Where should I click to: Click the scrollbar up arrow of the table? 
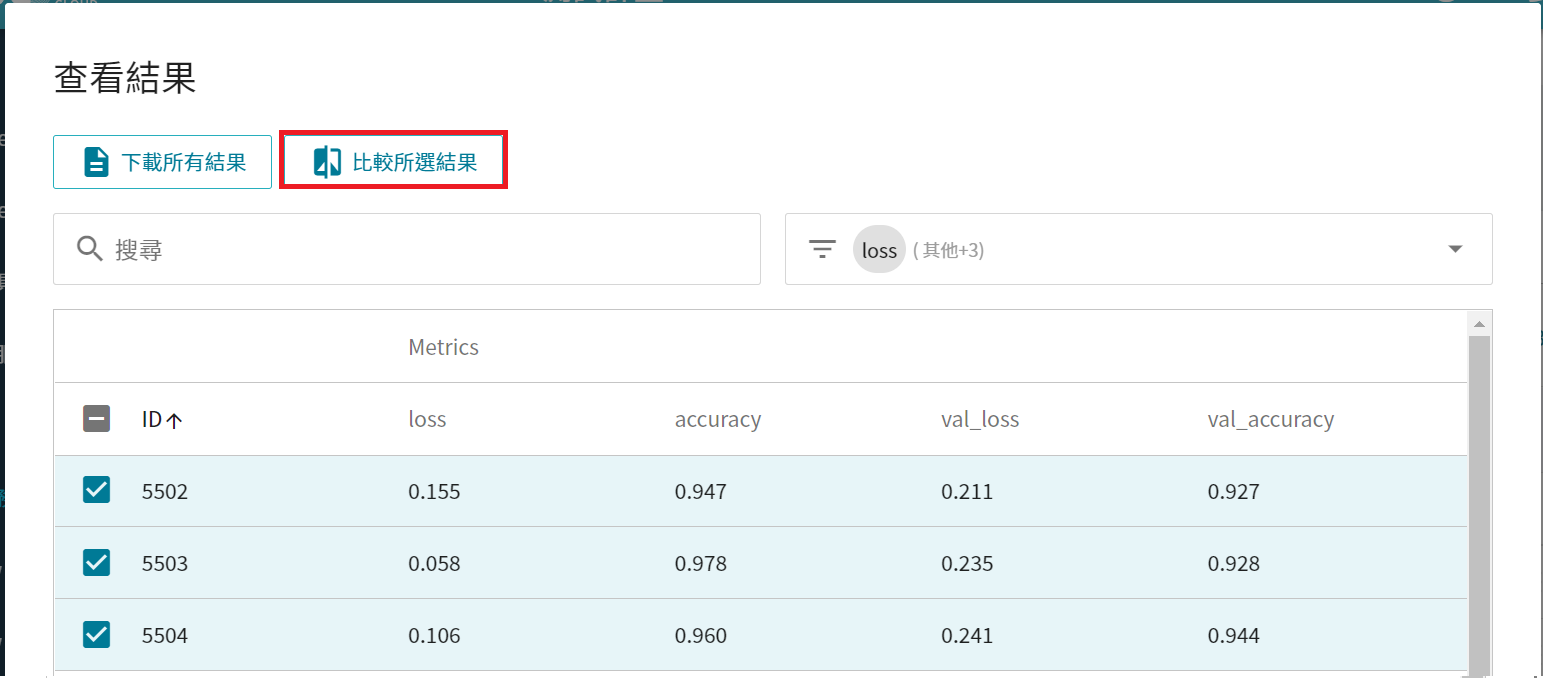coord(1479,324)
